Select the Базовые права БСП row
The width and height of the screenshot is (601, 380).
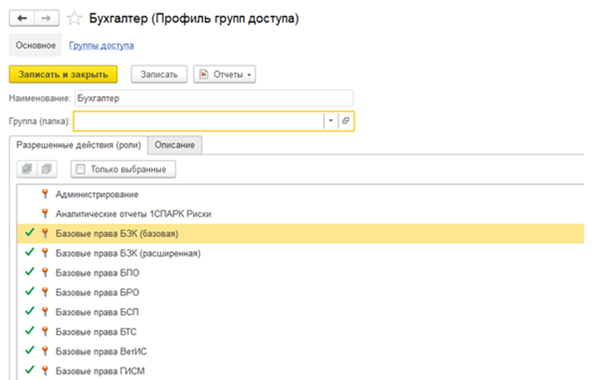[x=300, y=312]
